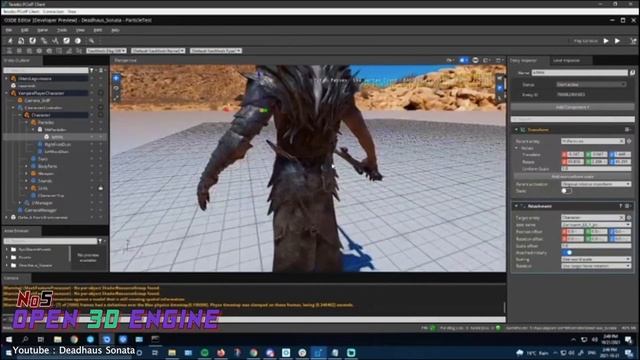Open the View menu

[x=80, y=30]
